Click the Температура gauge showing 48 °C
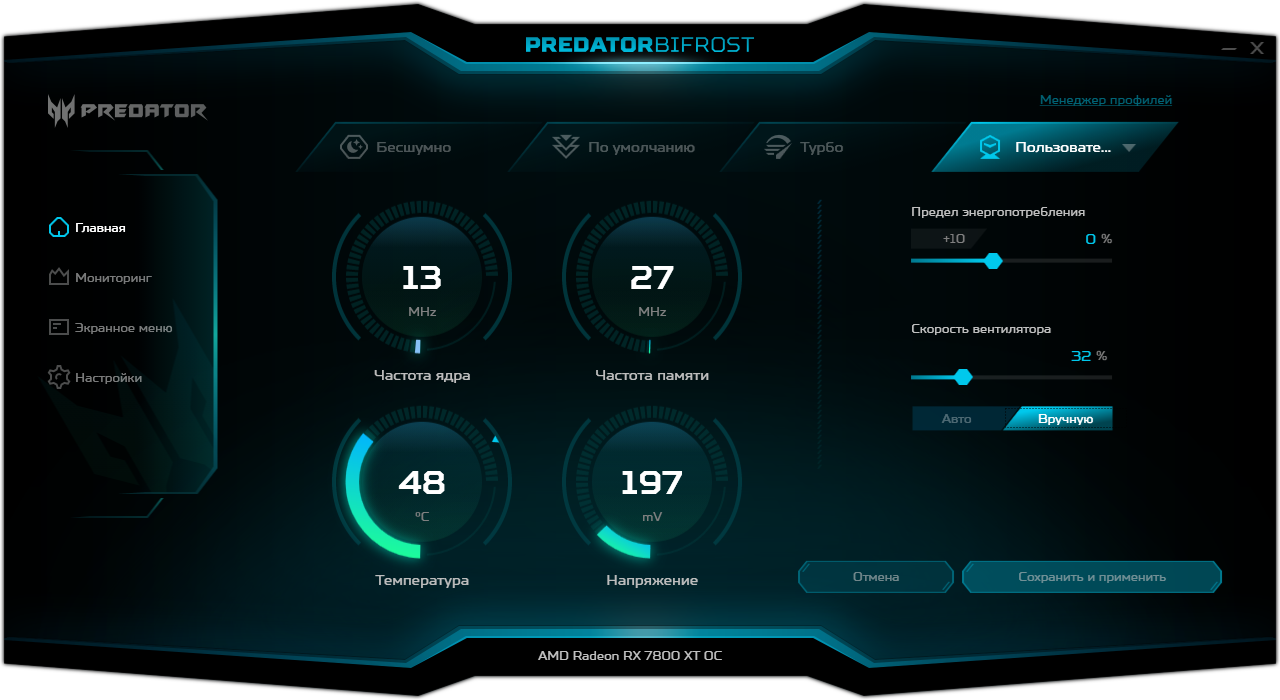Viewport: 1280px width, 700px height. 422,480
